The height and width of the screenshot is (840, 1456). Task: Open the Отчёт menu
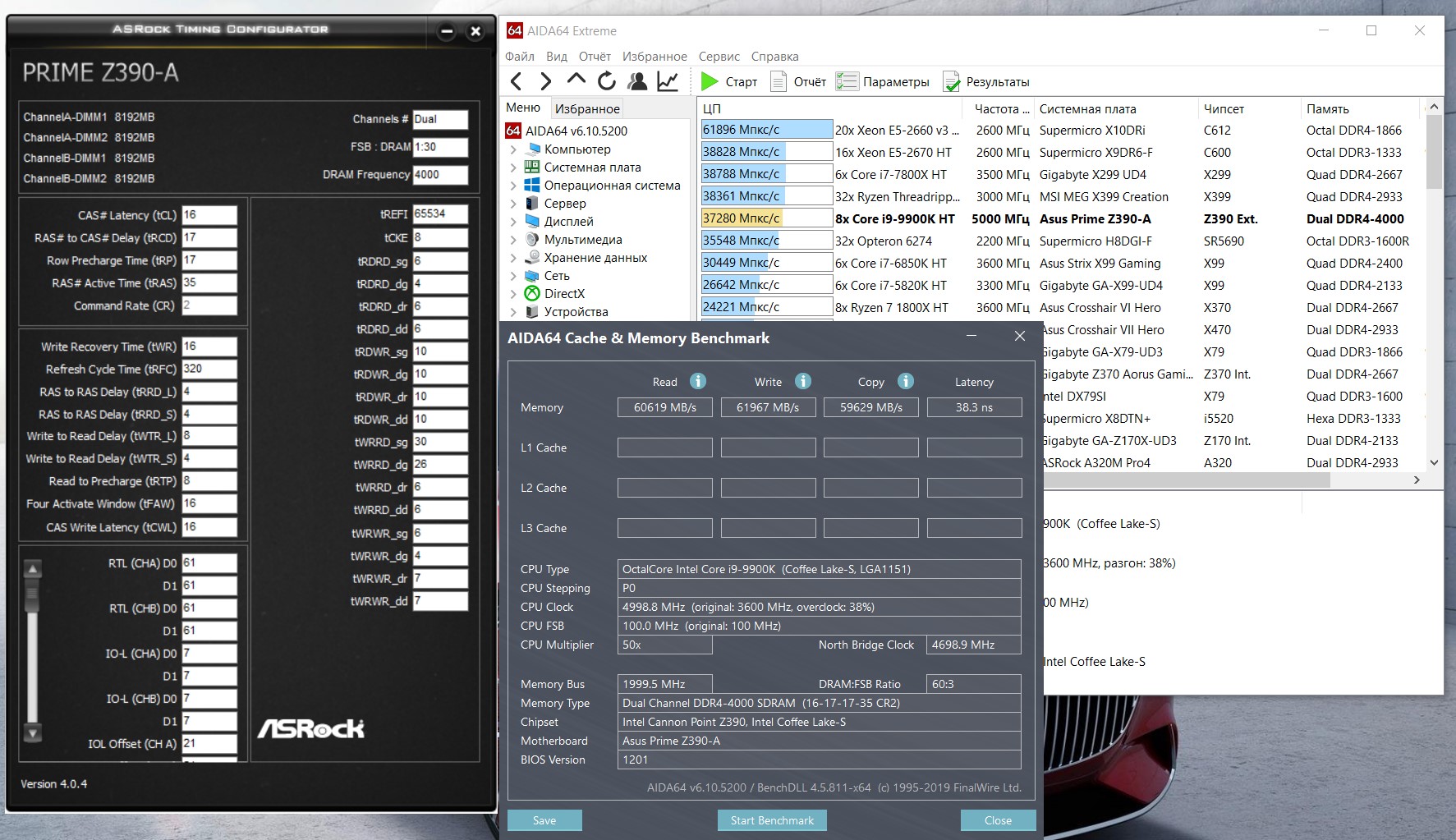click(x=595, y=57)
